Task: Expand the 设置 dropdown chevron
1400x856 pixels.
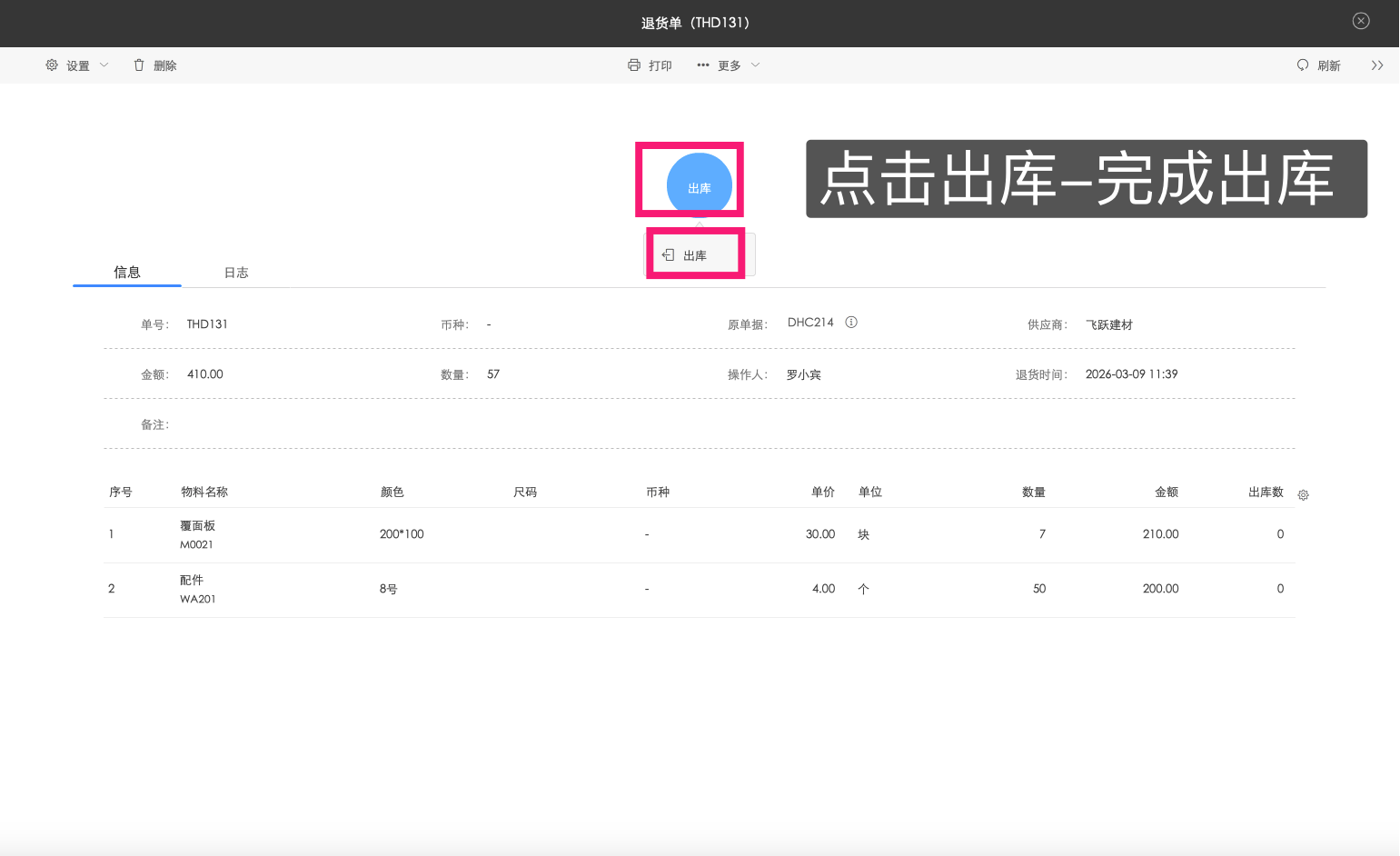Action: click(104, 65)
